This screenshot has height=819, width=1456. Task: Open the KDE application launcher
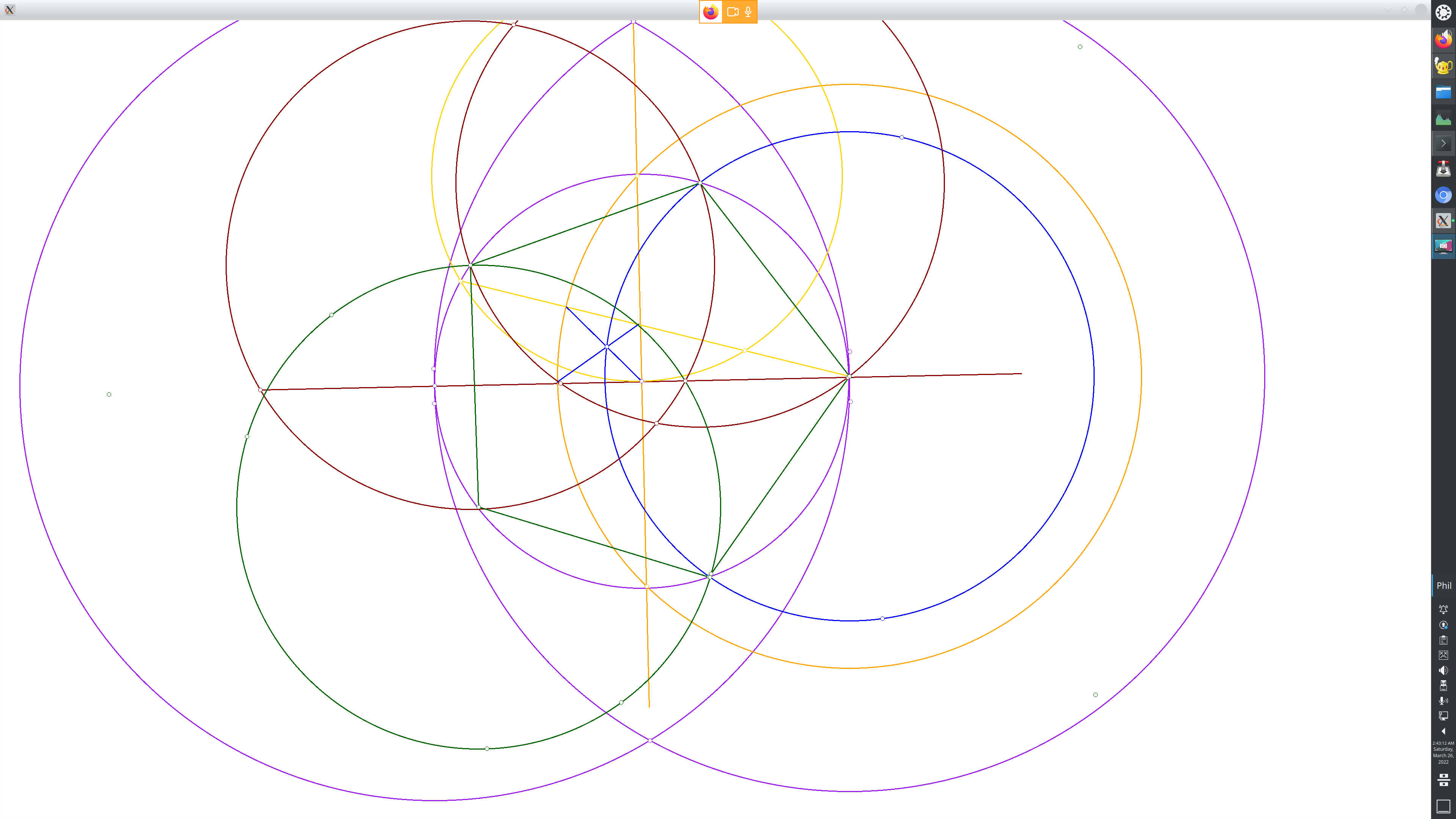(1443, 13)
